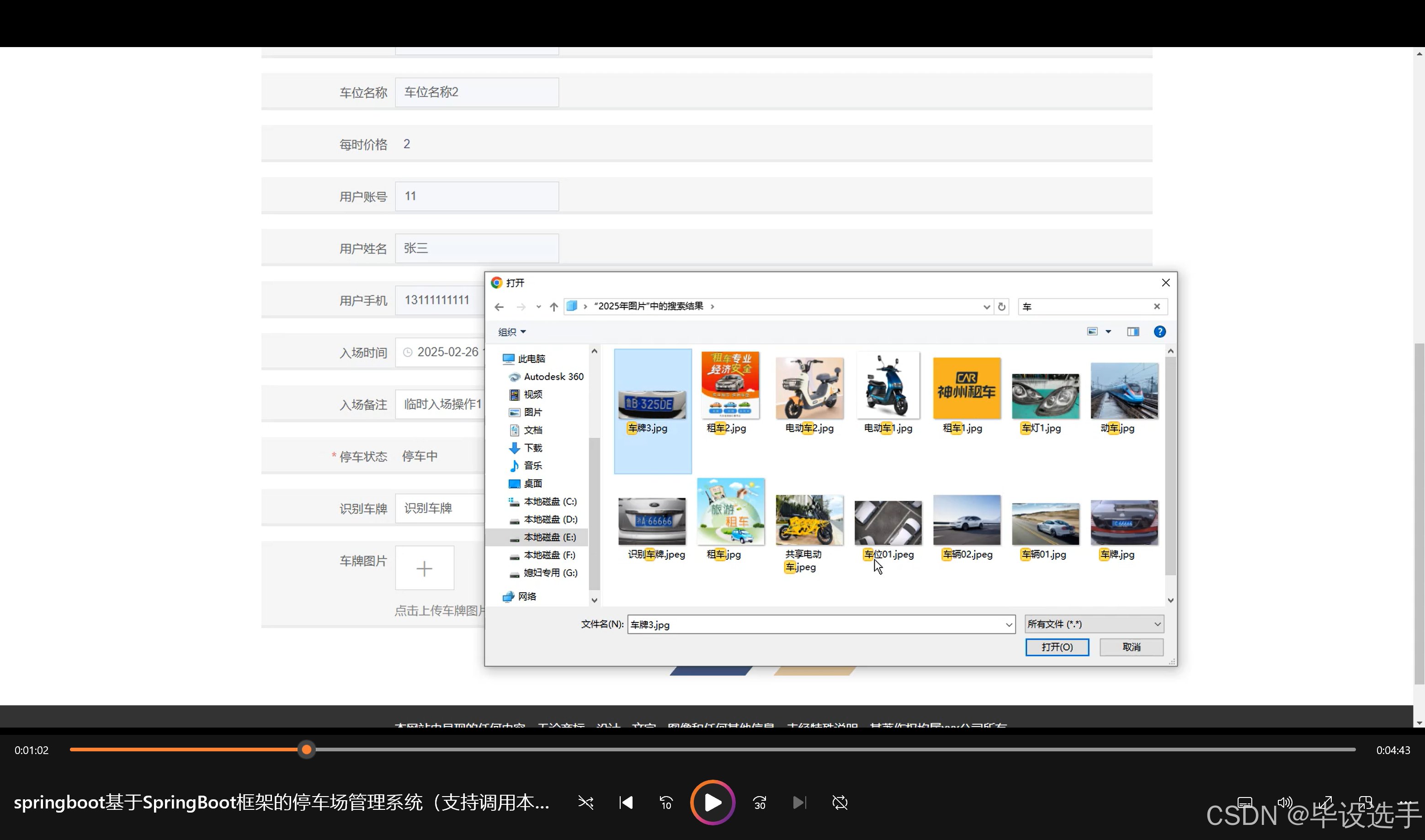
Task: Rewind 10 seconds icon
Action: (x=666, y=802)
